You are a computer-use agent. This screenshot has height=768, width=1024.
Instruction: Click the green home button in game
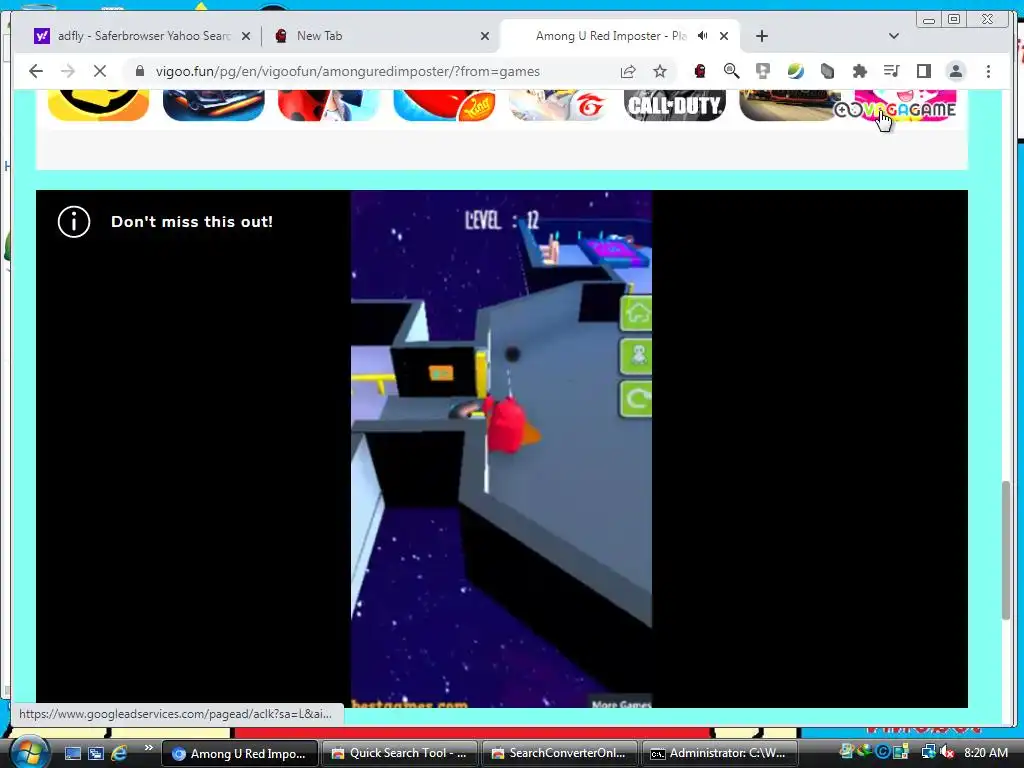tap(636, 313)
